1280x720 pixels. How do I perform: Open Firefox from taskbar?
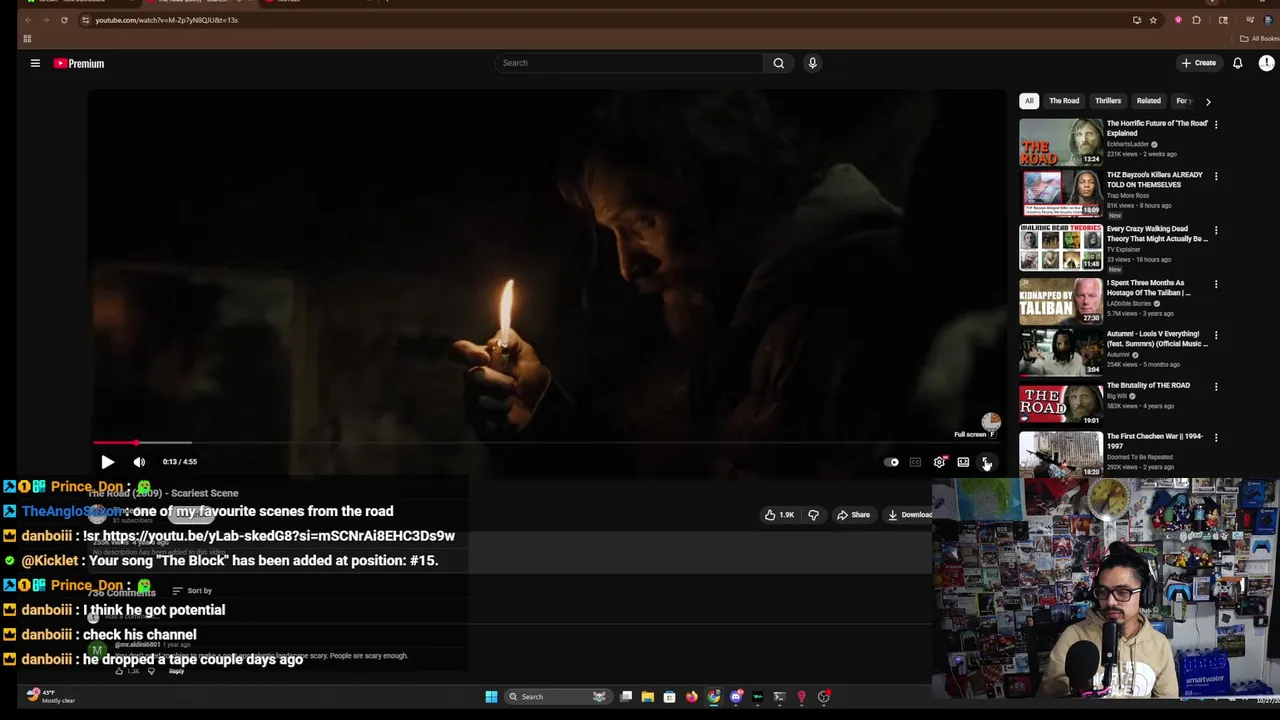(692, 697)
